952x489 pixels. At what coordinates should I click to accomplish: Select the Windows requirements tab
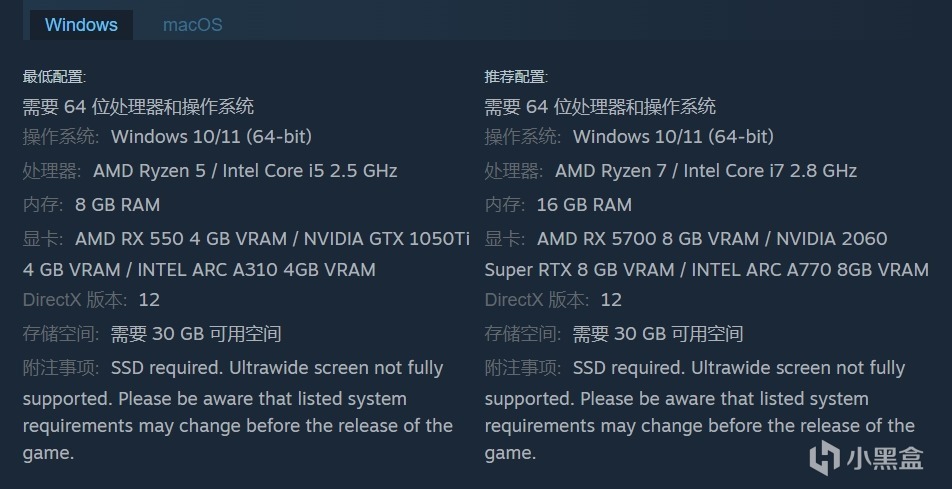(x=81, y=24)
